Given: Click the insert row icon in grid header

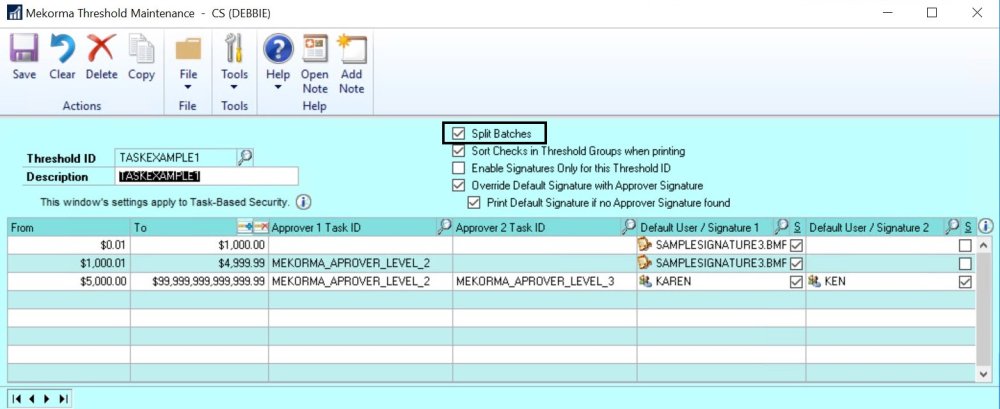Looking at the screenshot, I should coord(245,227).
